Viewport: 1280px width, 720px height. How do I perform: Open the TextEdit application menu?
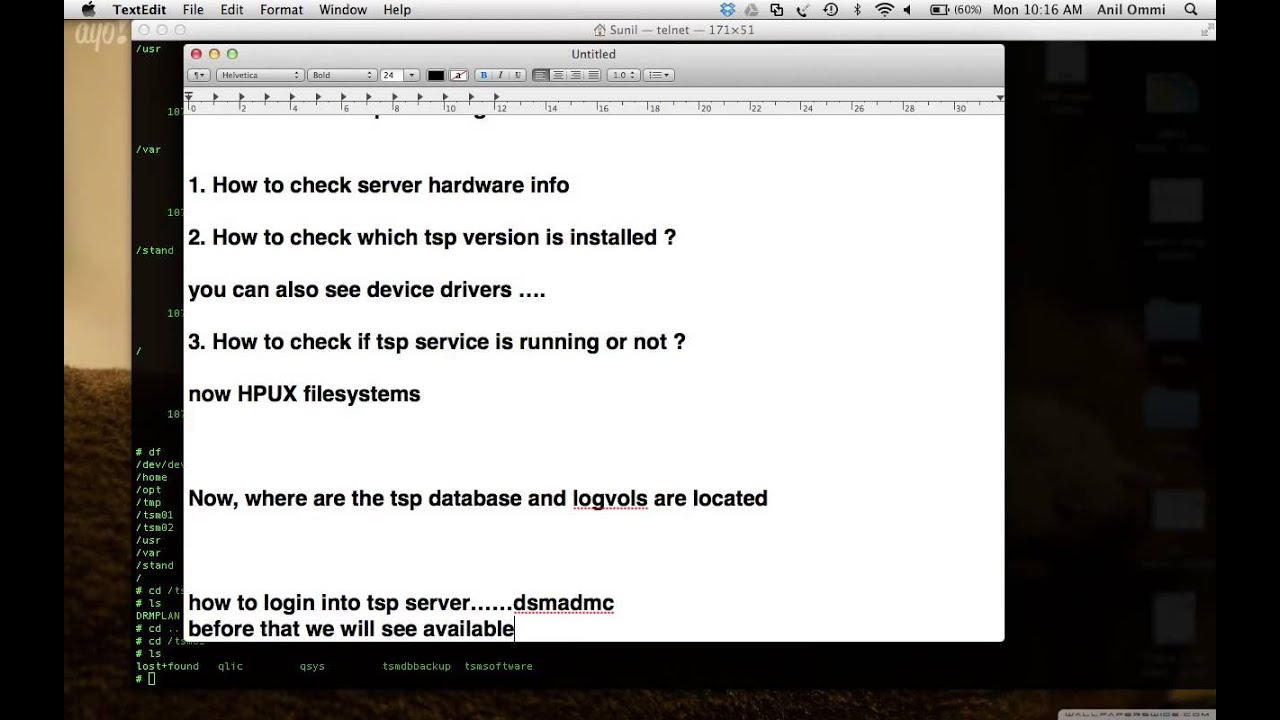pyautogui.click(x=139, y=10)
